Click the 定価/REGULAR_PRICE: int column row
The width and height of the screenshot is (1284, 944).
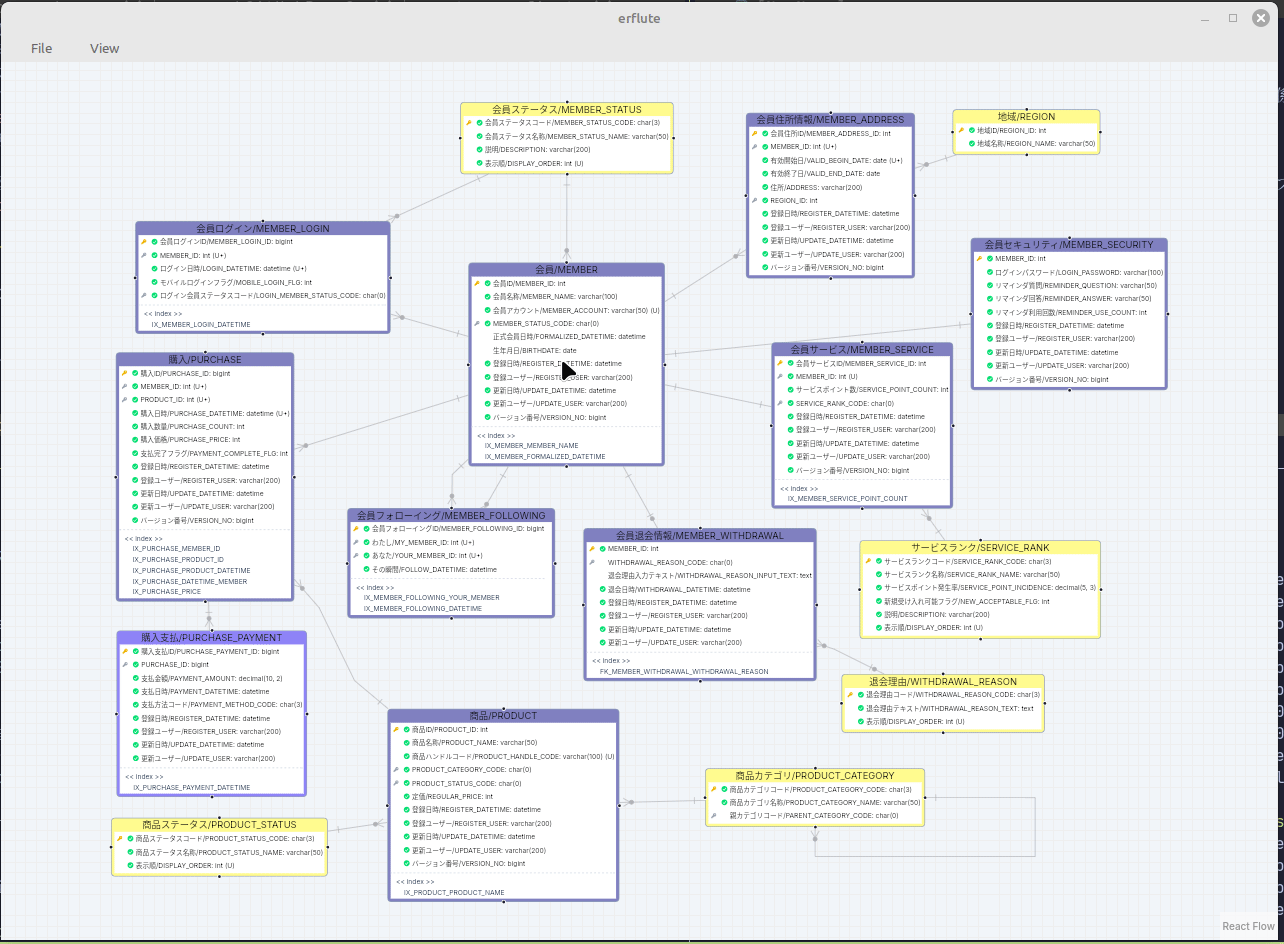pos(503,796)
